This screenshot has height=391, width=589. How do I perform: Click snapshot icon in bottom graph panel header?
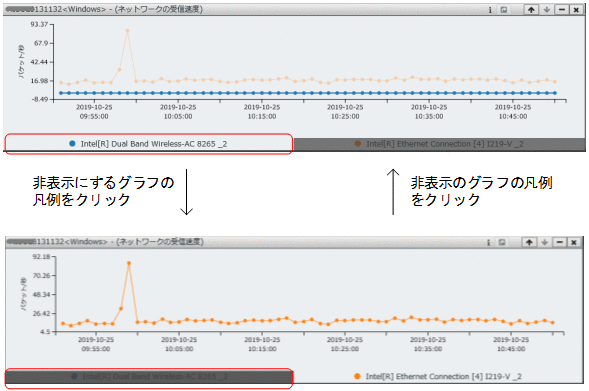click(502, 242)
